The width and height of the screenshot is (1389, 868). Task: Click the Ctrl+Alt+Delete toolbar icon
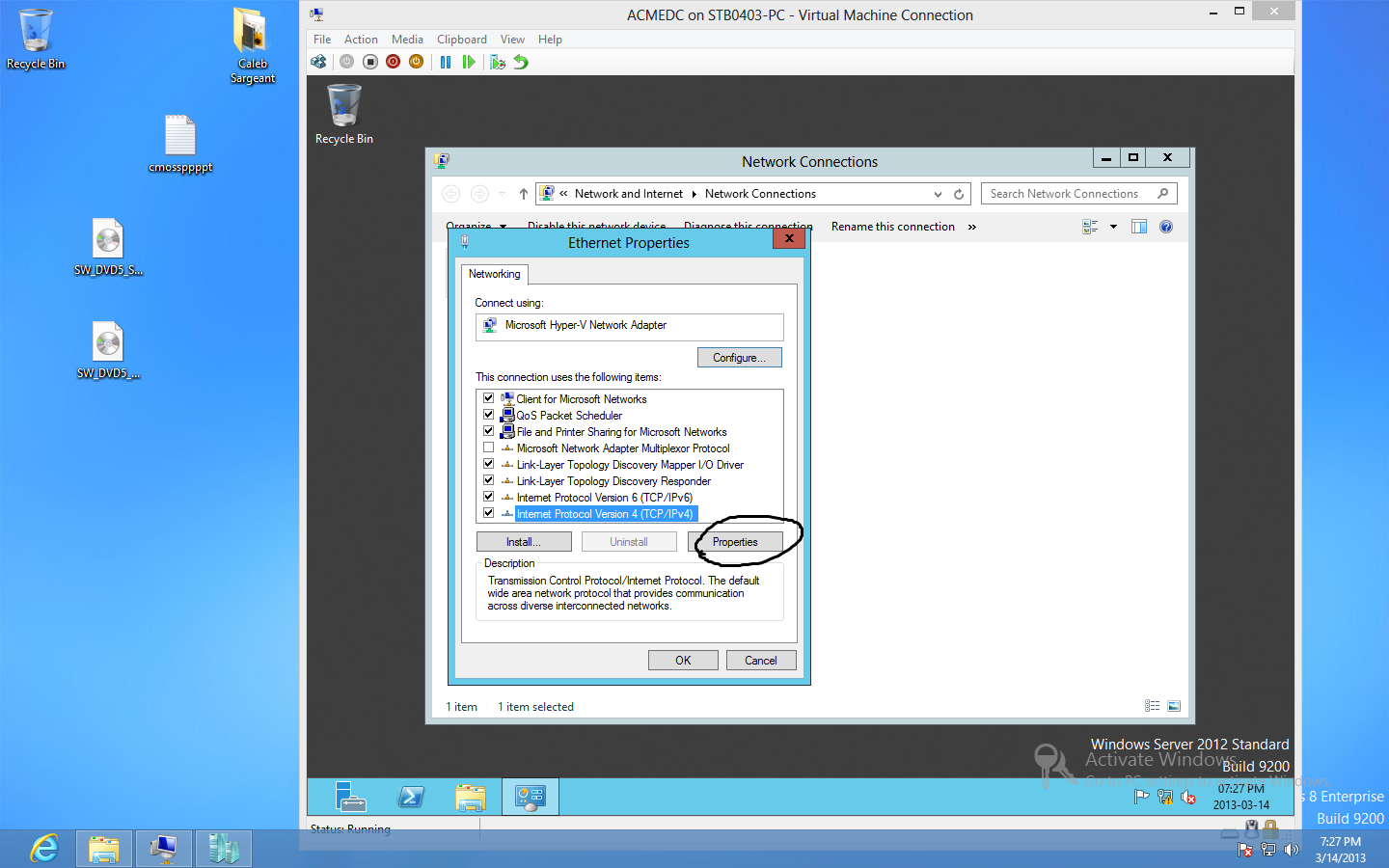[x=318, y=62]
